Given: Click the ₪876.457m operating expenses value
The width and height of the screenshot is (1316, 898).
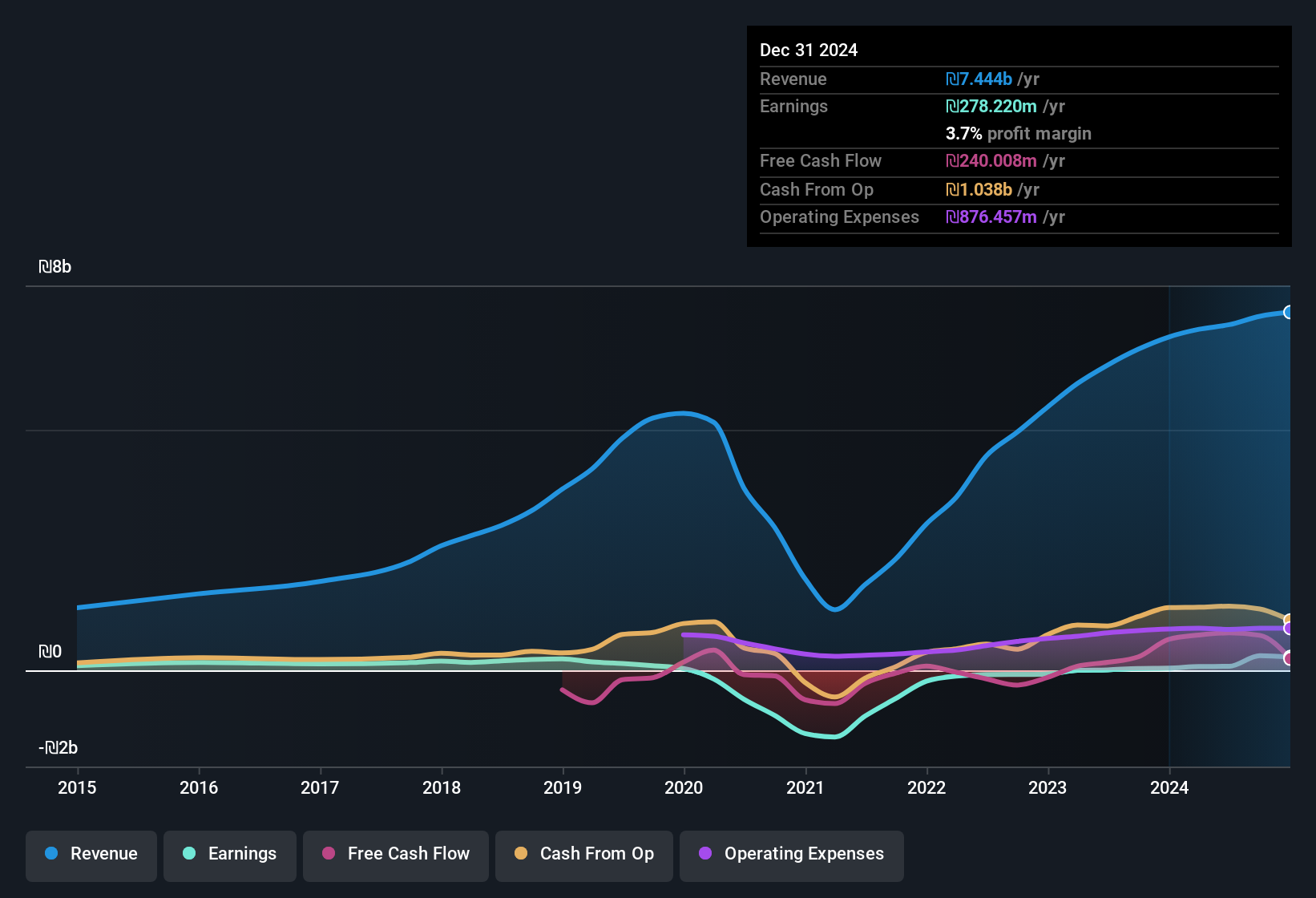Looking at the screenshot, I should click(x=991, y=217).
